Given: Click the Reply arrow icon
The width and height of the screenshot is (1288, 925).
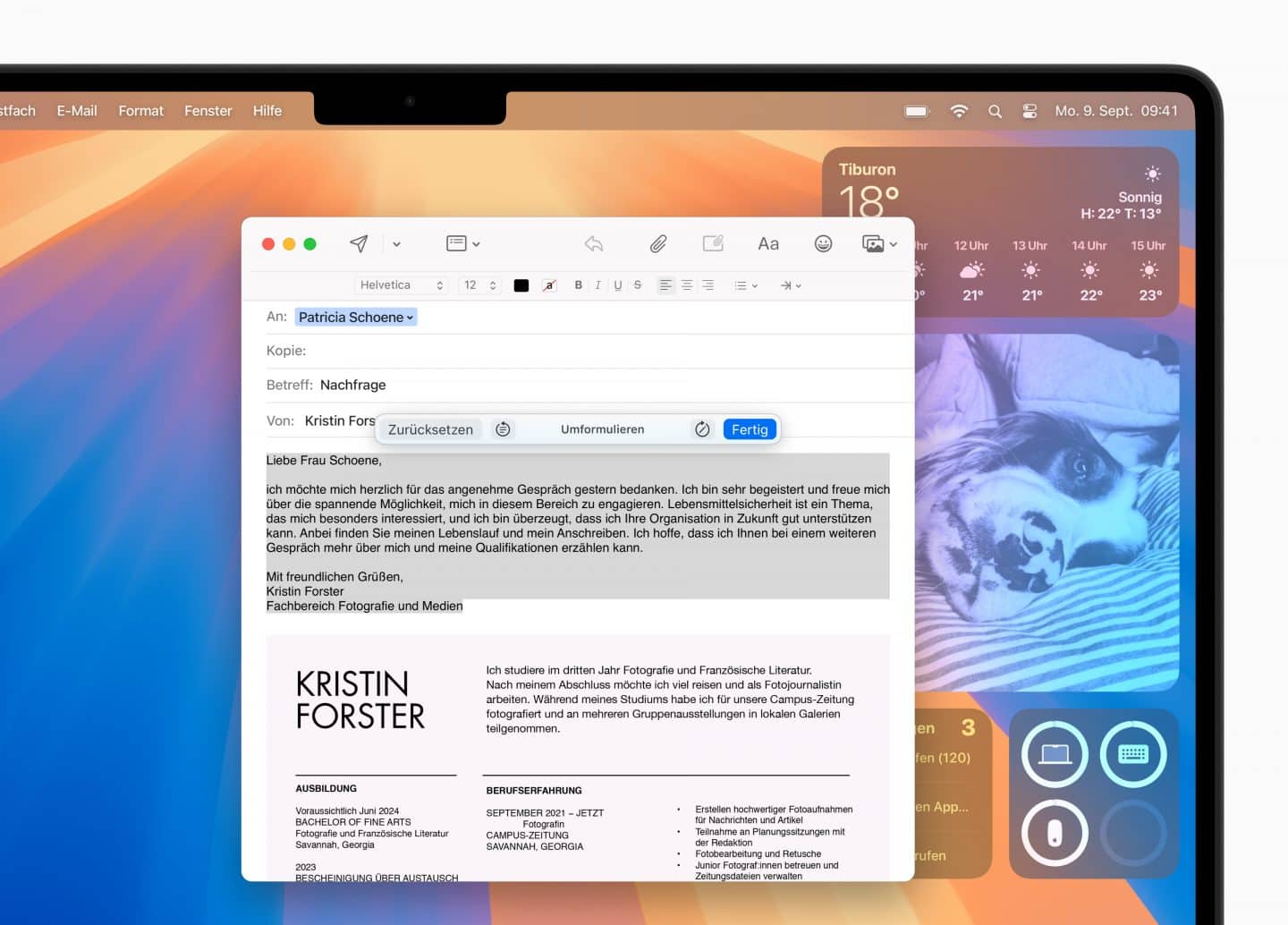Looking at the screenshot, I should coord(593,242).
